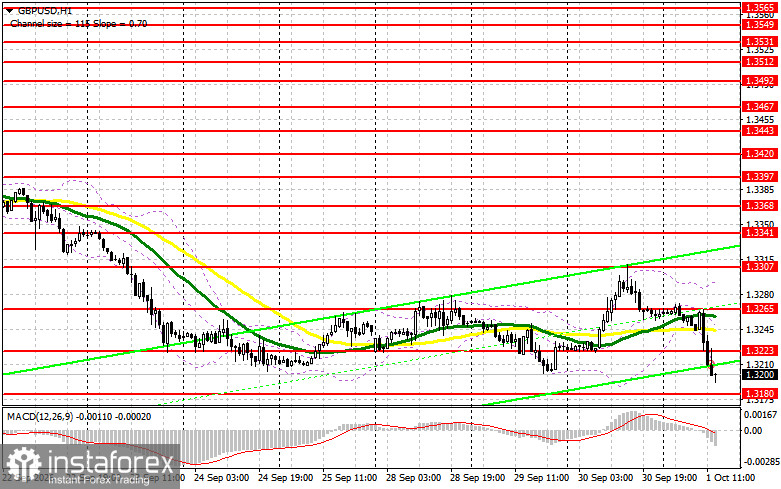Select the red 1.3397 price level label
Screen dimensions: 781x489
click(759, 177)
